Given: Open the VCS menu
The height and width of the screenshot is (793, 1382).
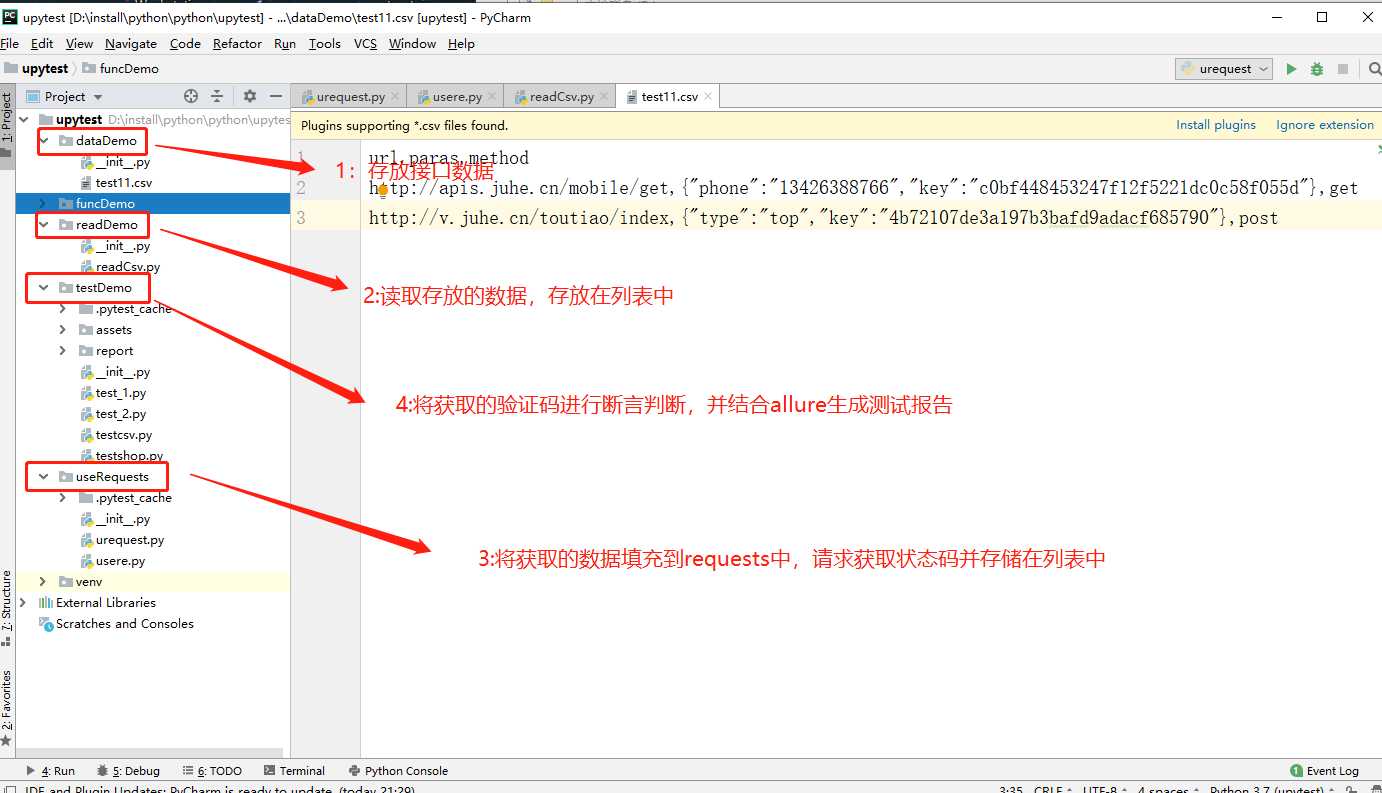Looking at the screenshot, I should [x=365, y=43].
